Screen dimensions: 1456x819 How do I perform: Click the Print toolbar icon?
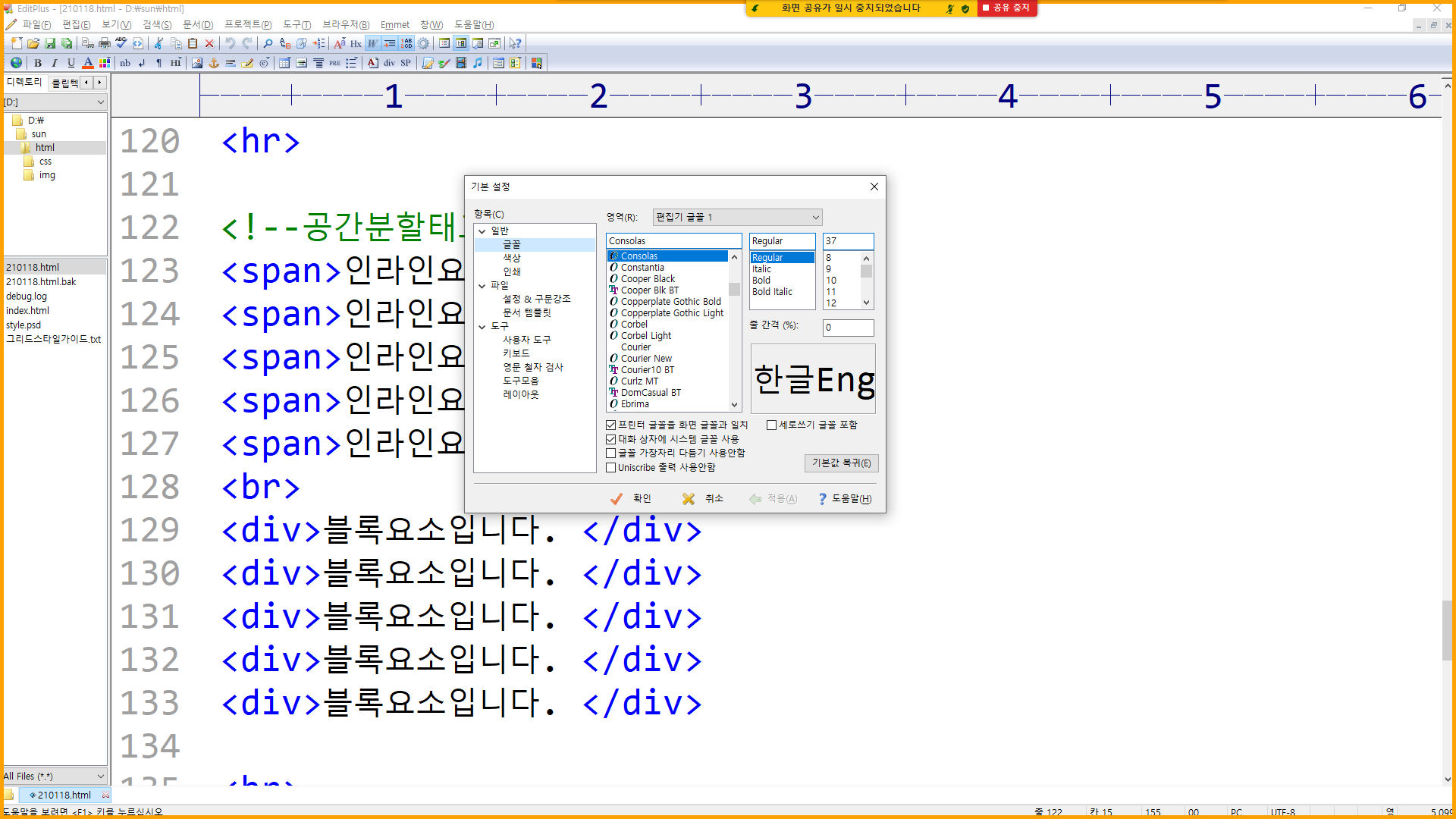click(105, 43)
